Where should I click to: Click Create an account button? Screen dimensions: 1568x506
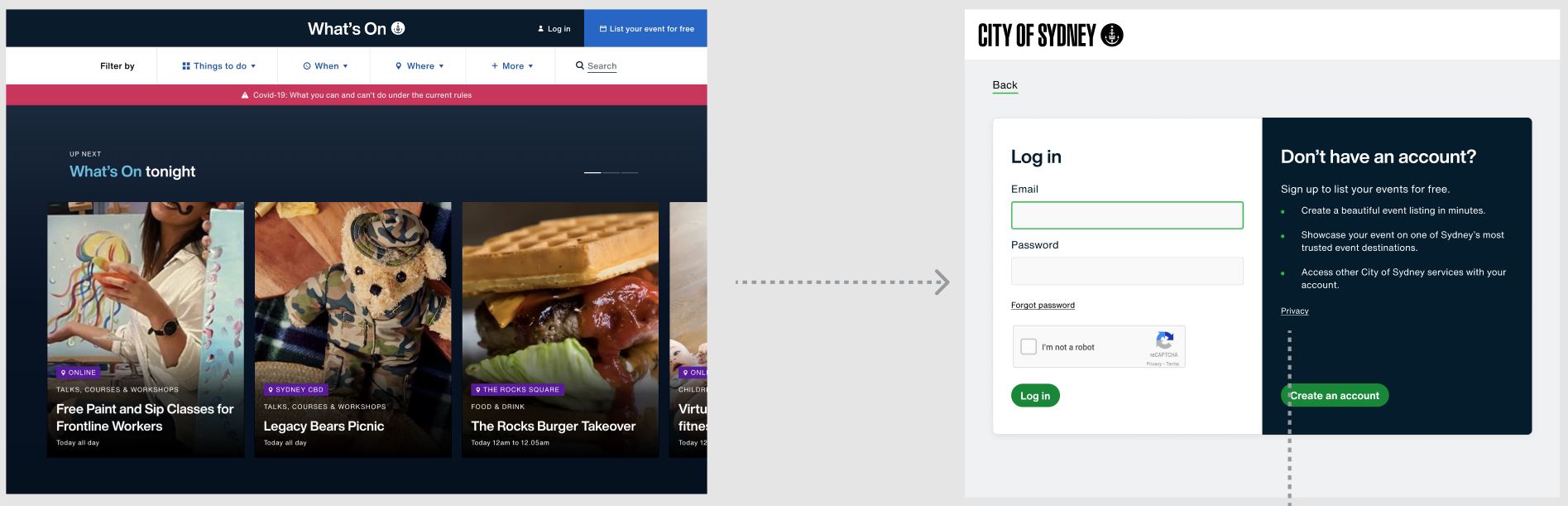(x=1335, y=396)
